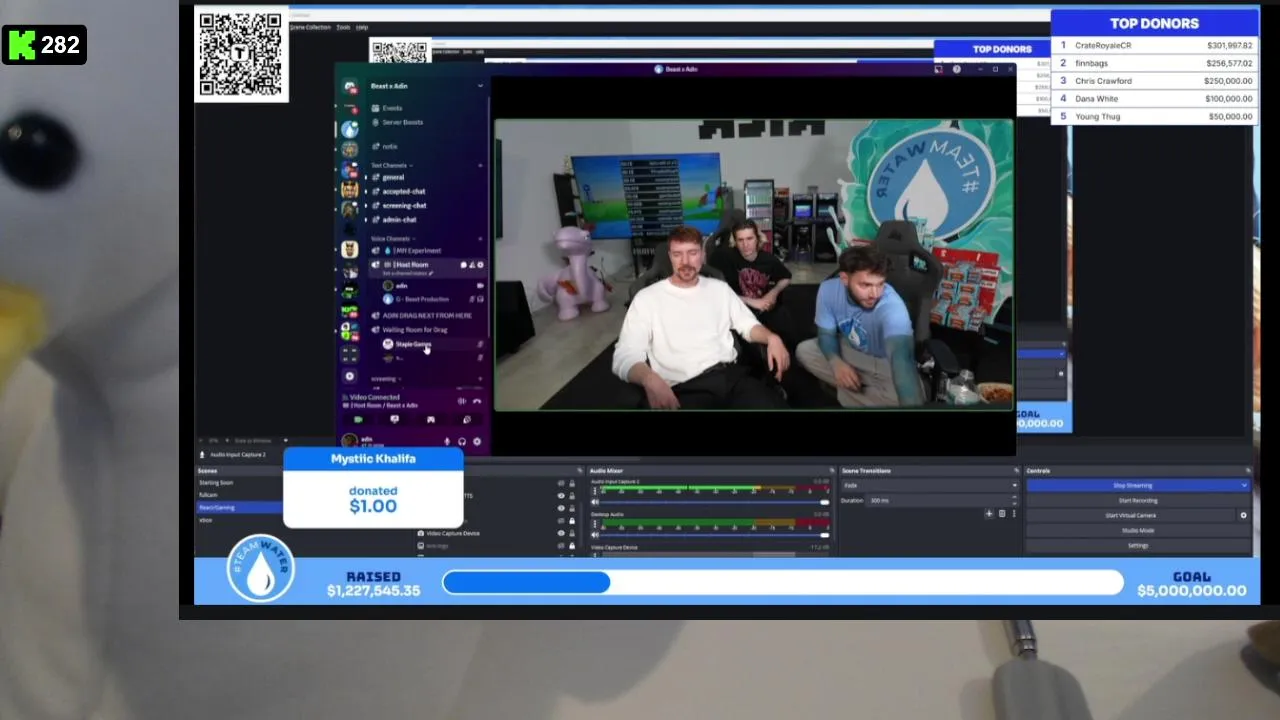Select the TeamWater server icon in Discord
Viewport: 1280px width, 720px height.
coord(350,129)
